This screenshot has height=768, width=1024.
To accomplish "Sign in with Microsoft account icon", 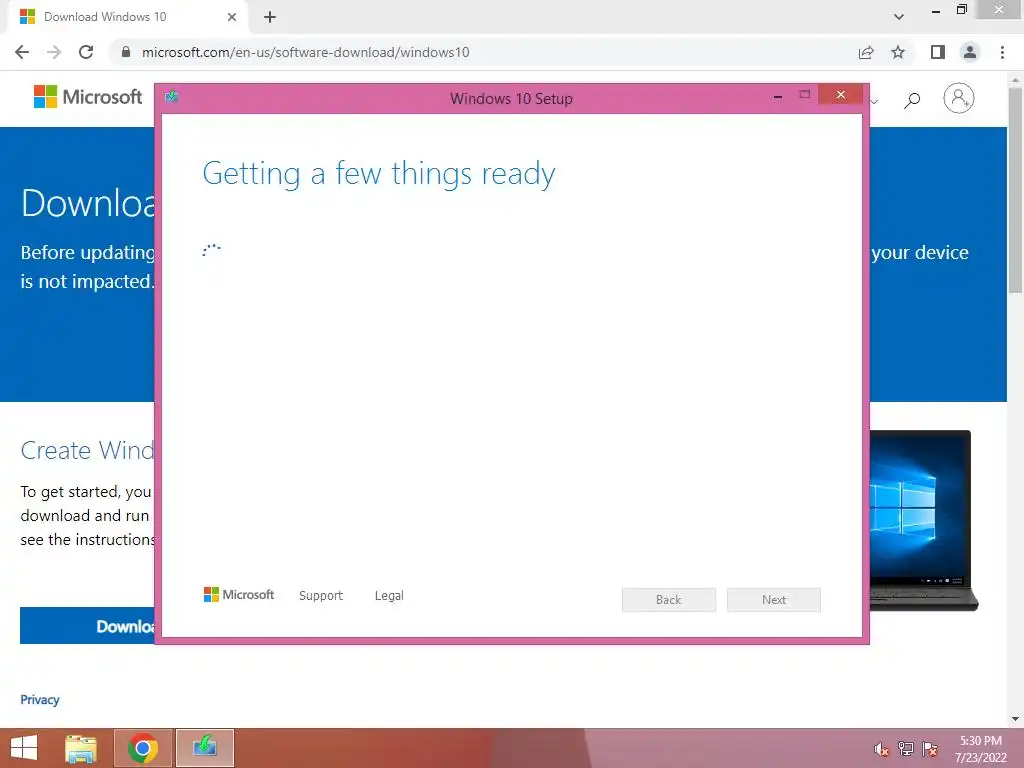I will pyautogui.click(x=959, y=98).
